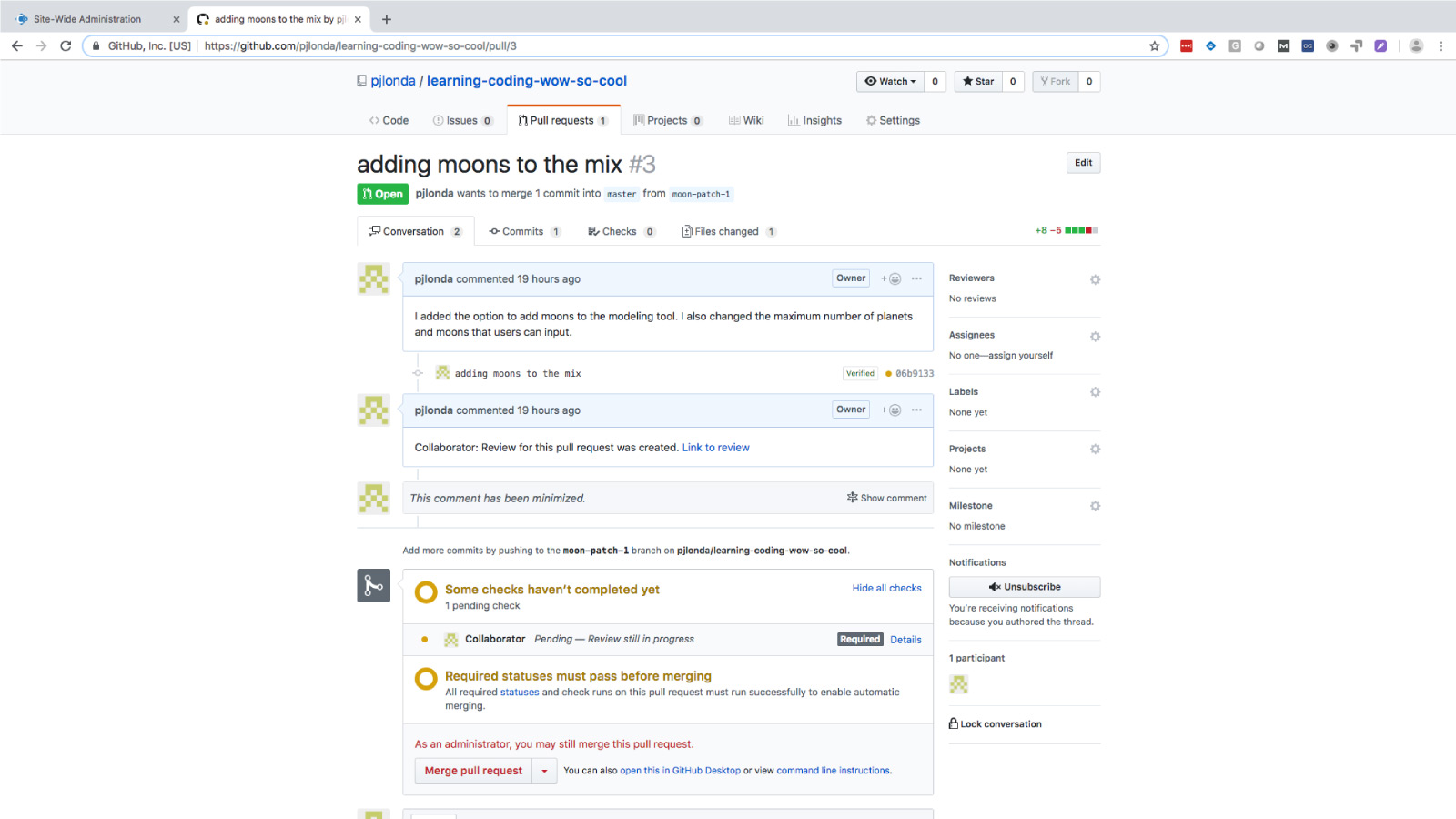This screenshot has height=819, width=1456.
Task: Open the Issues tab
Action: click(x=461, y=121)
